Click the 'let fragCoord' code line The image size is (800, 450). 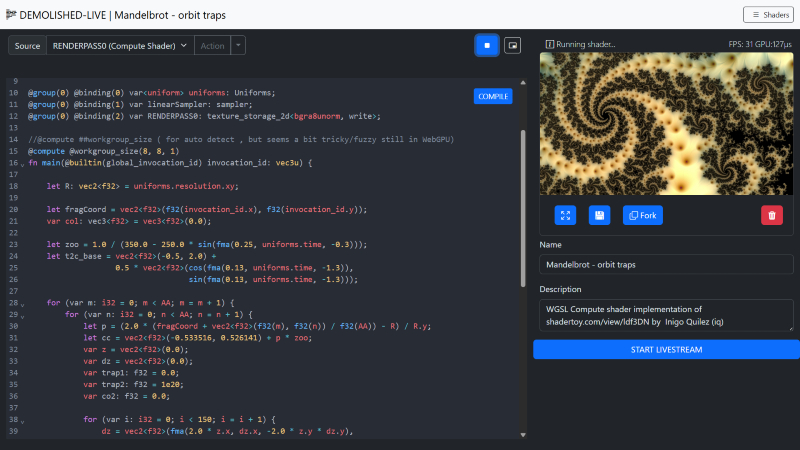207,209
